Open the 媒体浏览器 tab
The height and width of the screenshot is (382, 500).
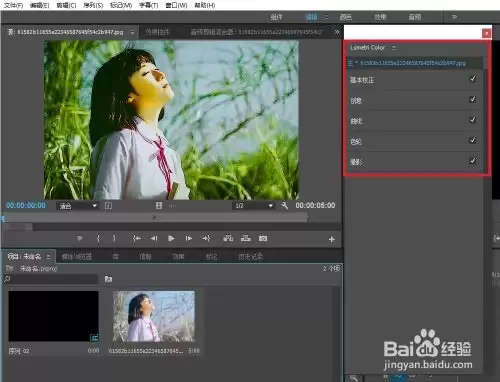[77, 256]
